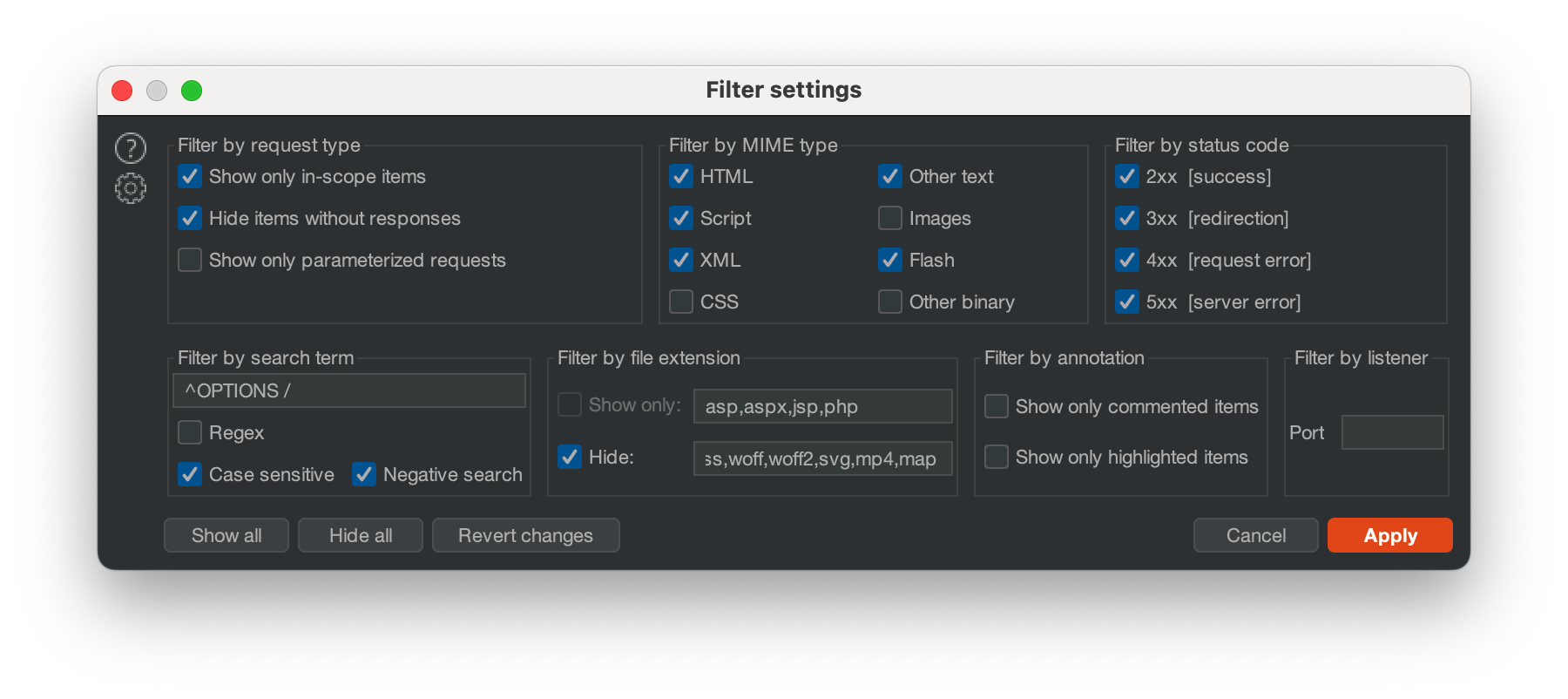Apply the filter settings
Image resolution: width=1568 pixels, height=699 pixels.
[1389, 535]
